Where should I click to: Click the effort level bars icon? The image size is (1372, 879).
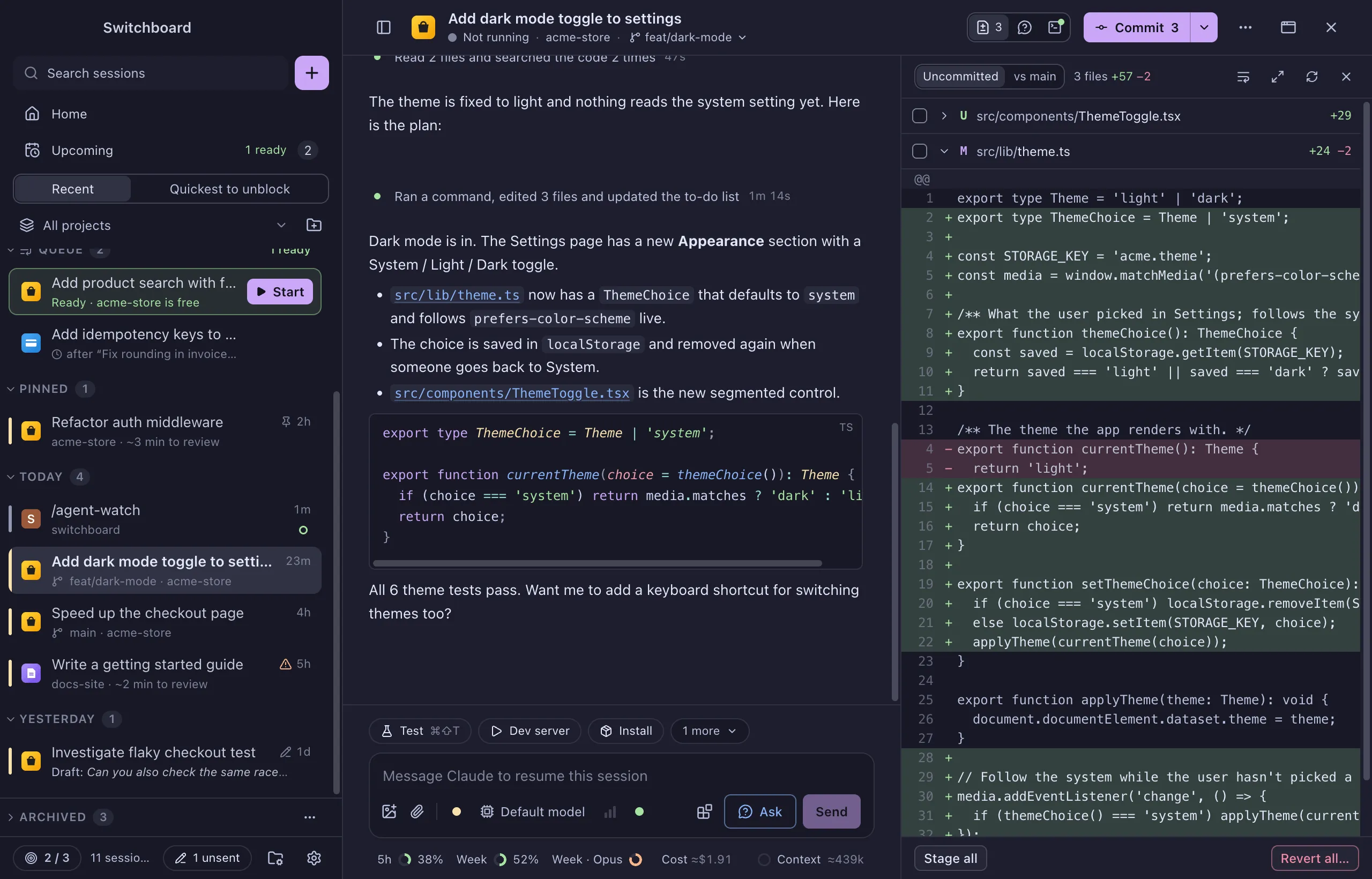[x=610, y=811]
